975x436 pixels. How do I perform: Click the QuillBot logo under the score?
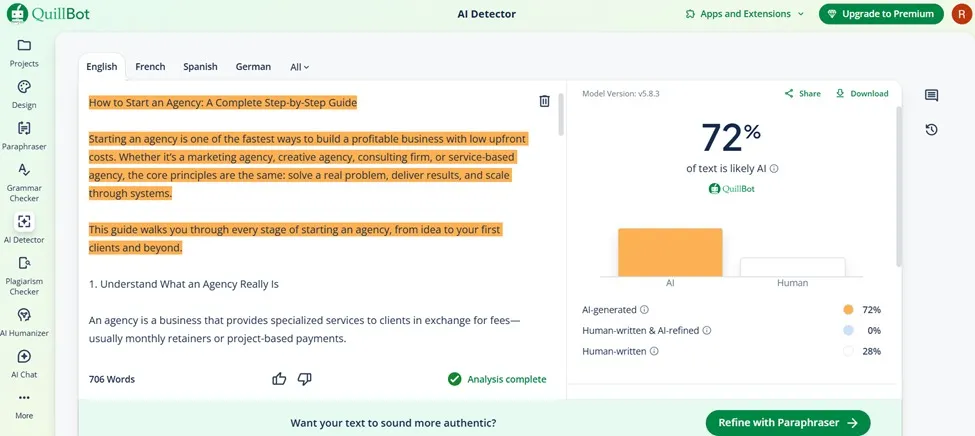pos(732,188)
